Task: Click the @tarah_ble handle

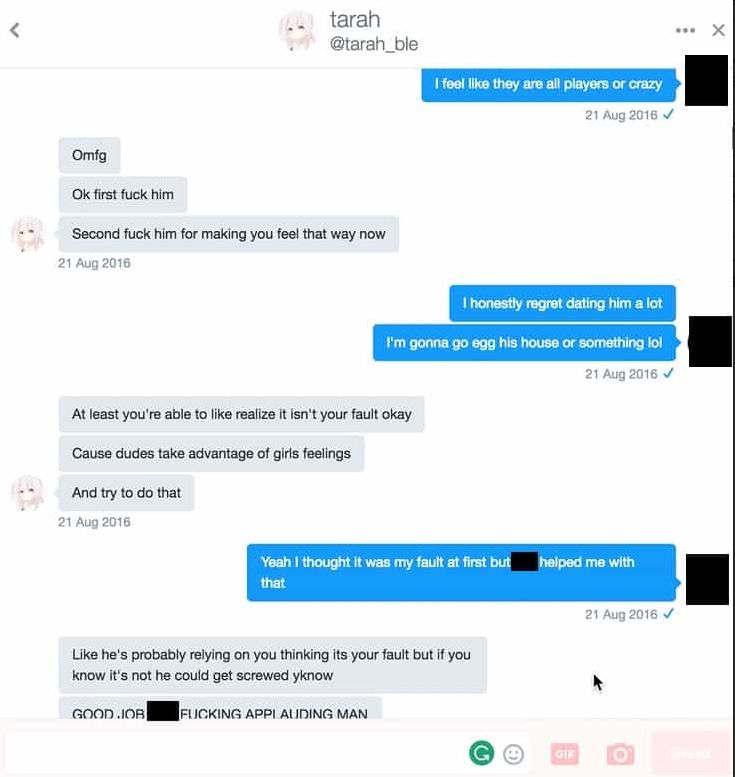Action: (374, 44)
